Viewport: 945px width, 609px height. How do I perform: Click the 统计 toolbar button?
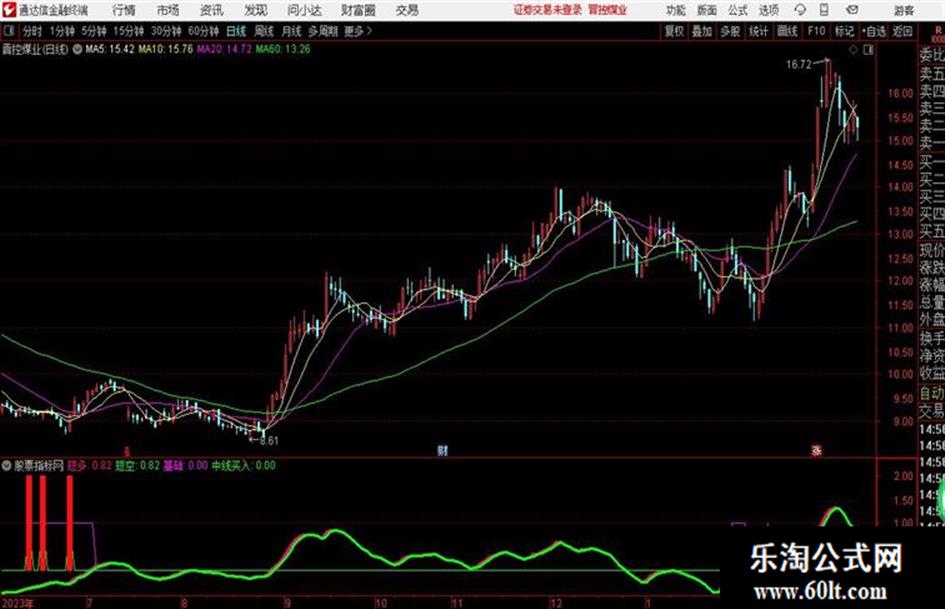759,31
